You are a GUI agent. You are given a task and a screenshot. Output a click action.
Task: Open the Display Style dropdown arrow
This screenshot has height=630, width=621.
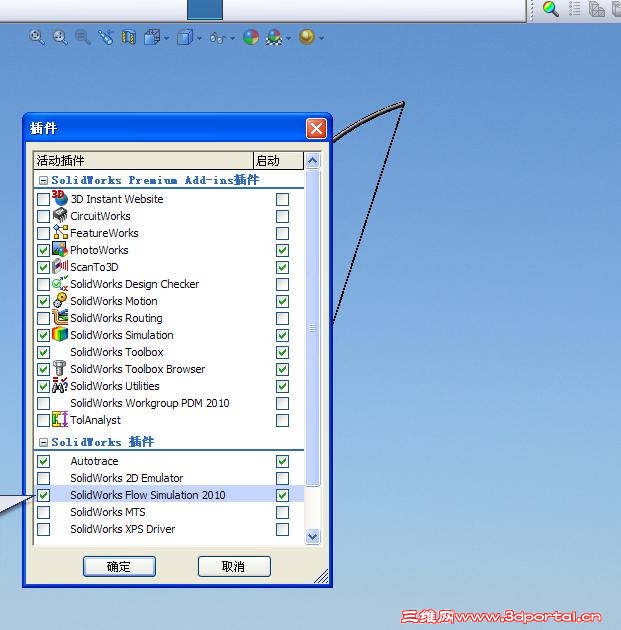199,38
